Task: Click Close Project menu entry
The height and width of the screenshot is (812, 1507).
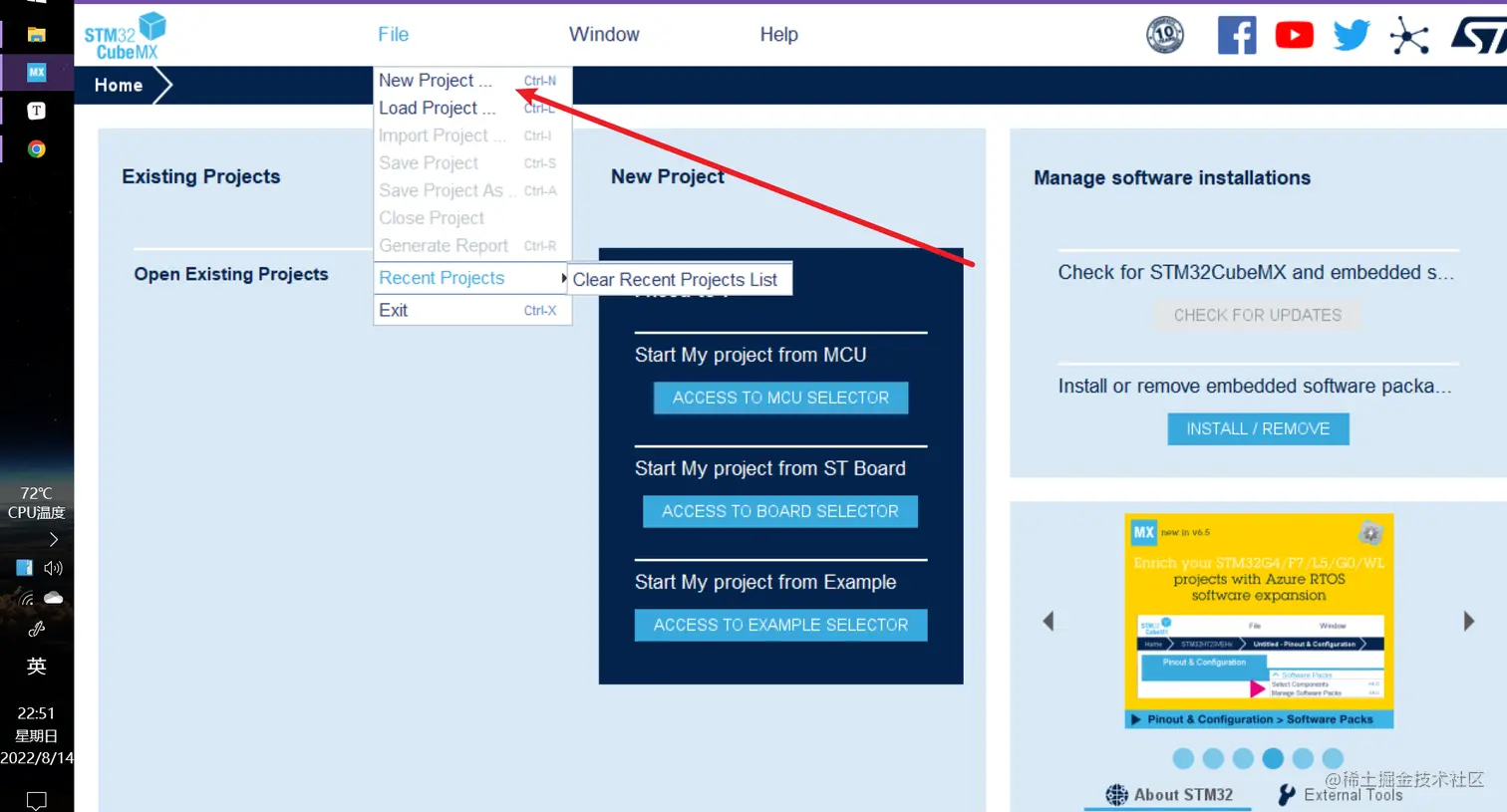Action: [x=472, y=217]
